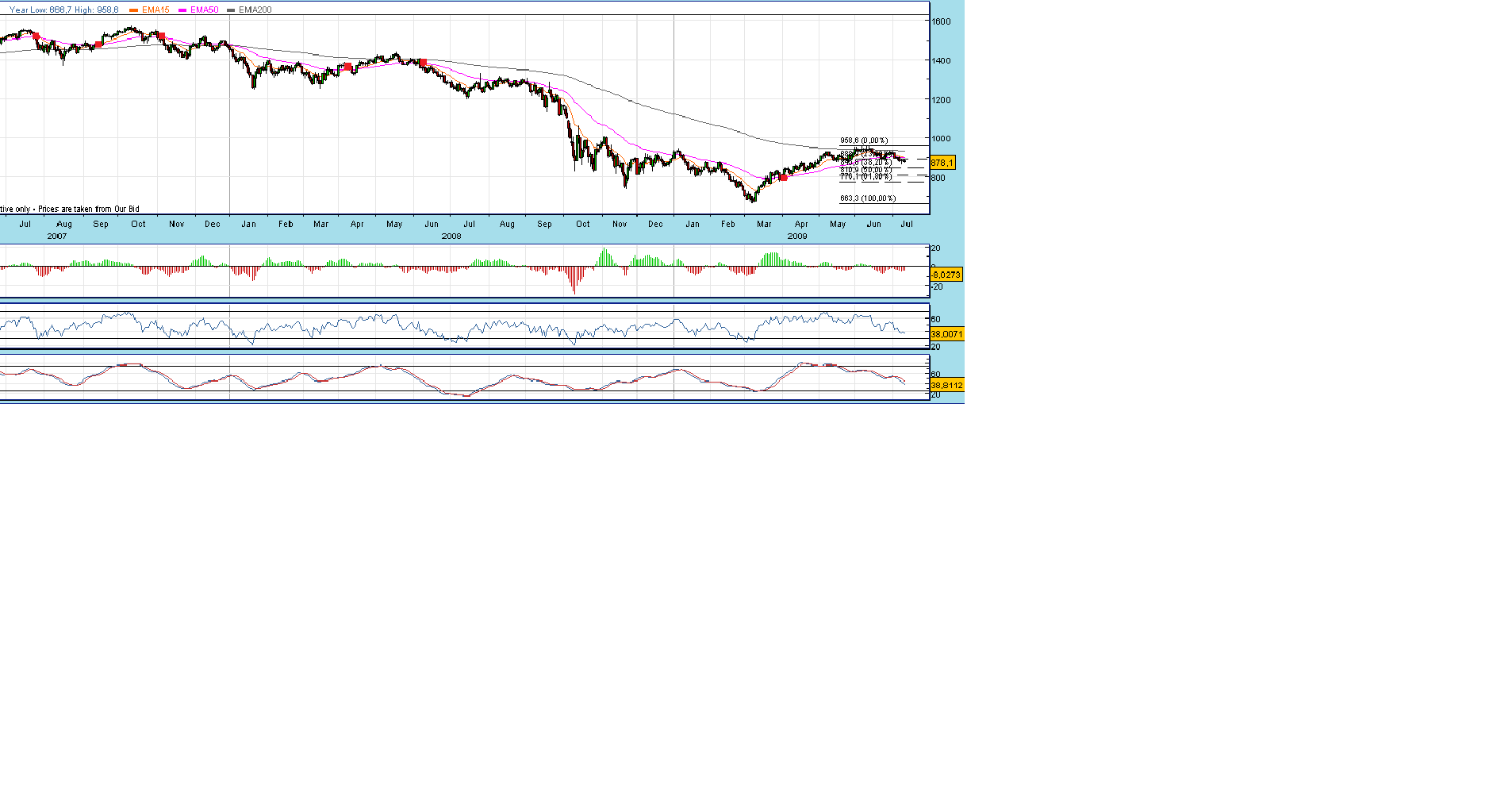Click the 2009 year label on time axis
Screen dimensions: 1512x800
pos(797,237)
